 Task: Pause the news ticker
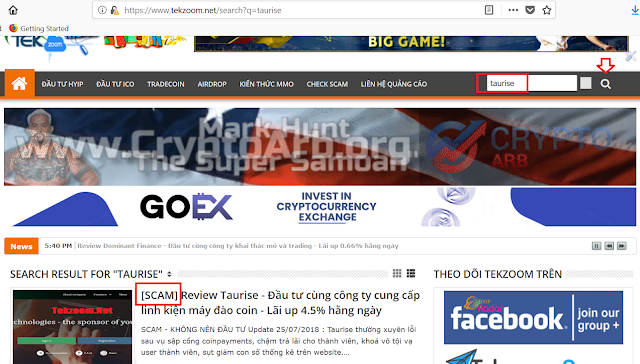[x=596, y=246]
